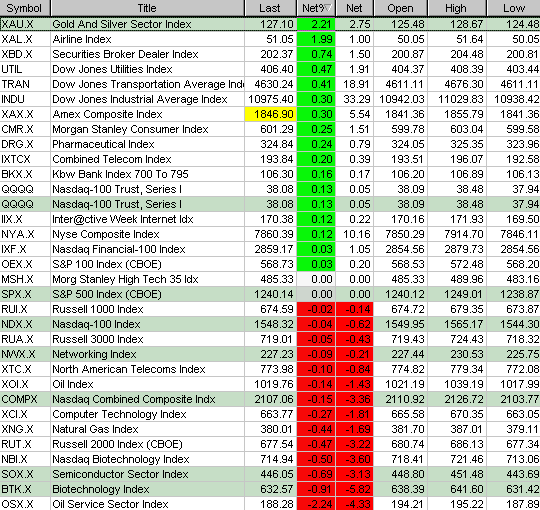The height and width of the screenshot is (510, 540).
Task: Click the Biotechnology Index -5.82 Net cell
Action: point(354,489)
